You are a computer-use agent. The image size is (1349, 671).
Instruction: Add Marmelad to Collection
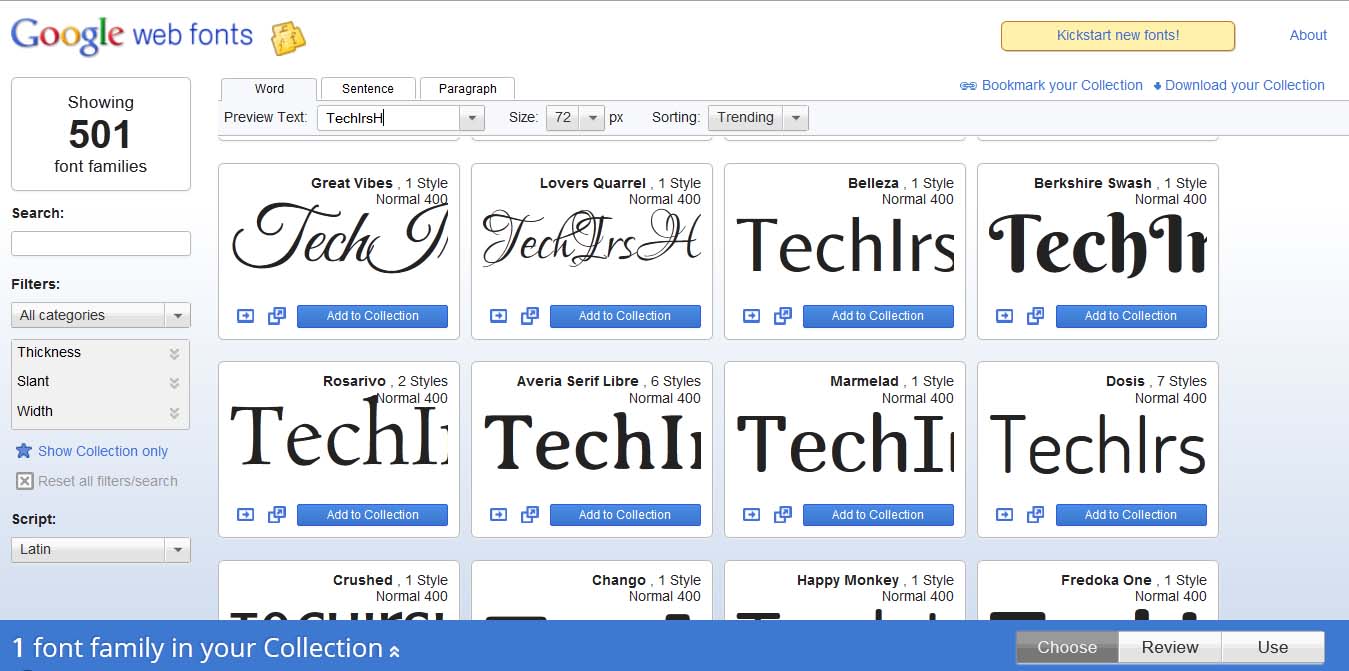[x=878, y=515]
